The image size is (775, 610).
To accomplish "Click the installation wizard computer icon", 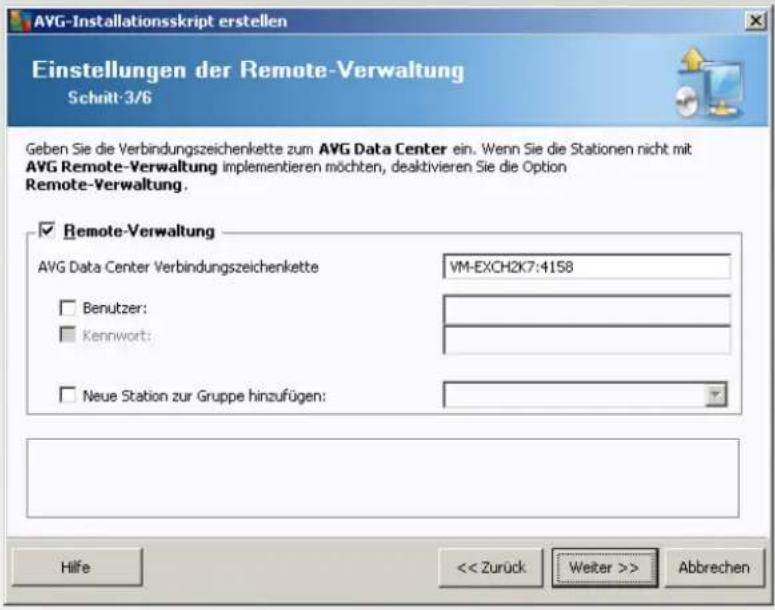I will pyautogui.click(x=710, y=83).
